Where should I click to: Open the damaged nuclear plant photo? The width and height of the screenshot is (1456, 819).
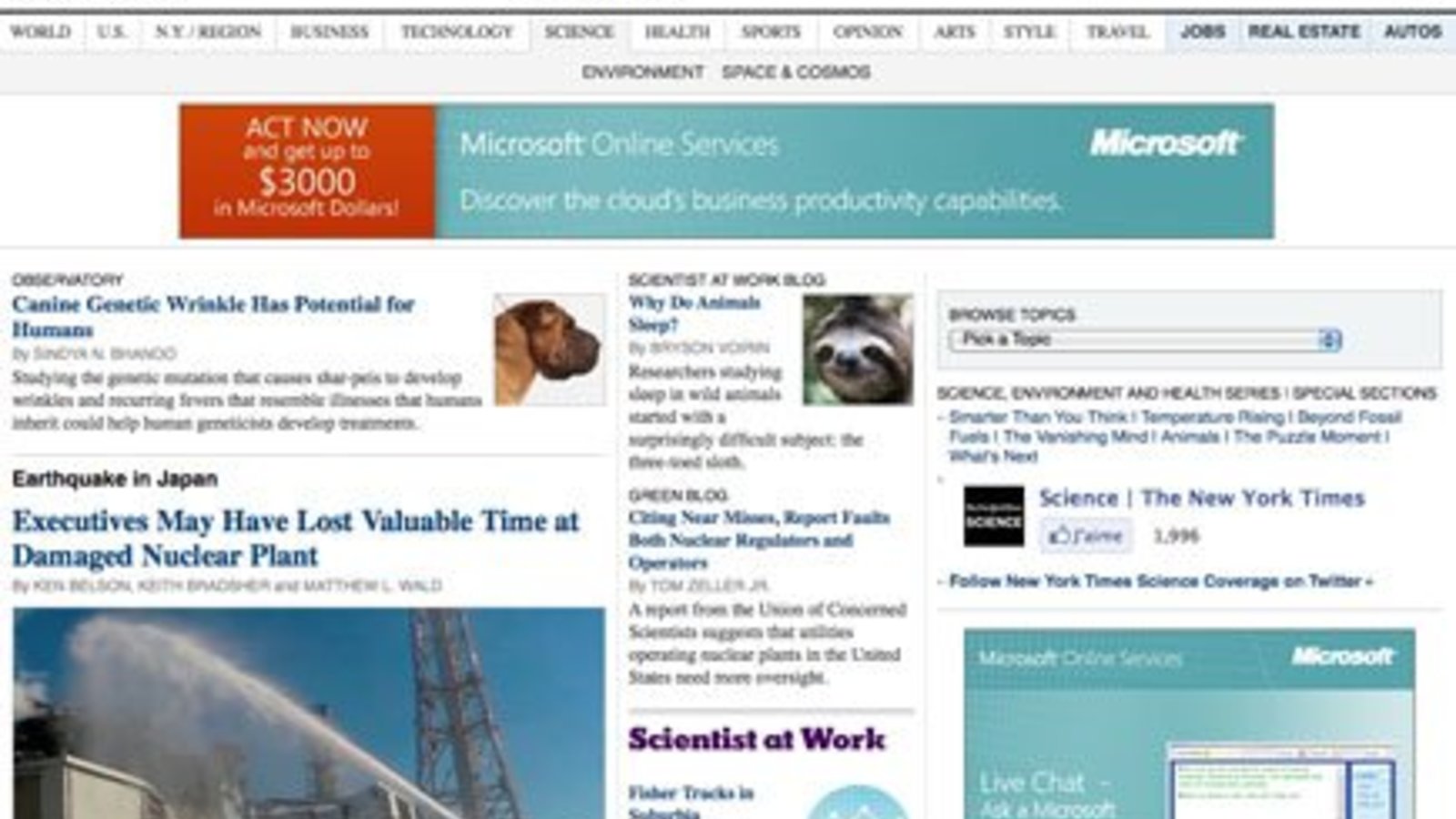tap(308, 713)
